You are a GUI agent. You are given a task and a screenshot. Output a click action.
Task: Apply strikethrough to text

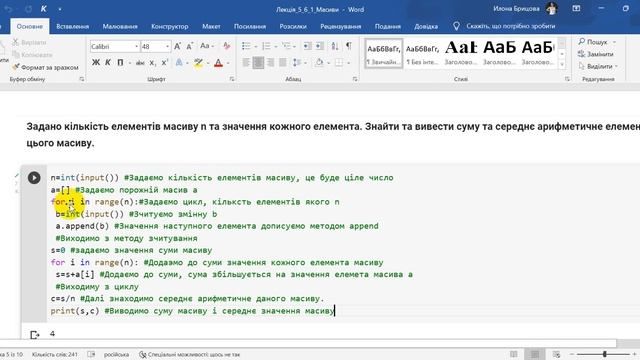pyautogui.click(x=140, y=62)
